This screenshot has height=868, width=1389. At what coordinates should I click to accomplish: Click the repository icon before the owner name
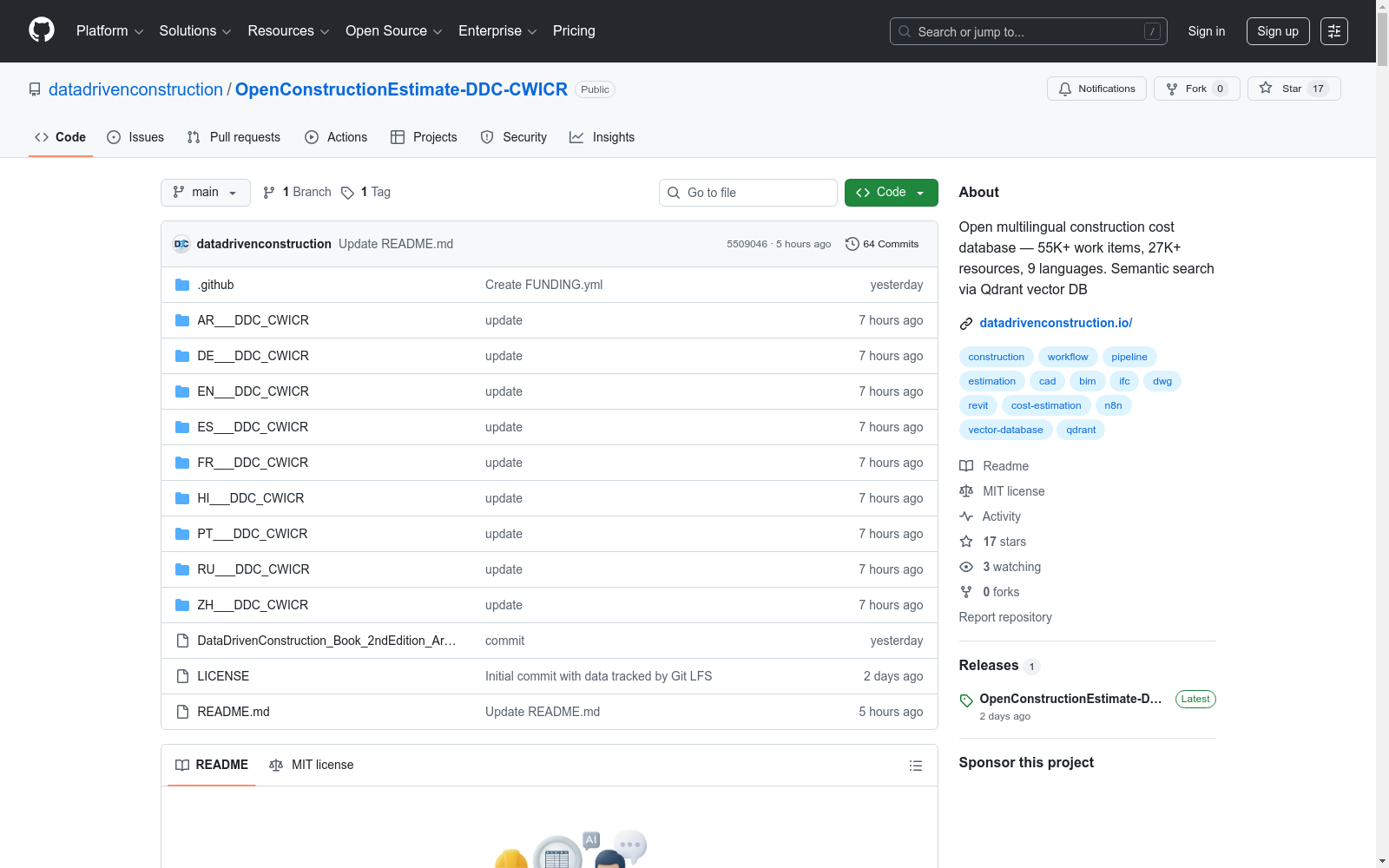35,89
